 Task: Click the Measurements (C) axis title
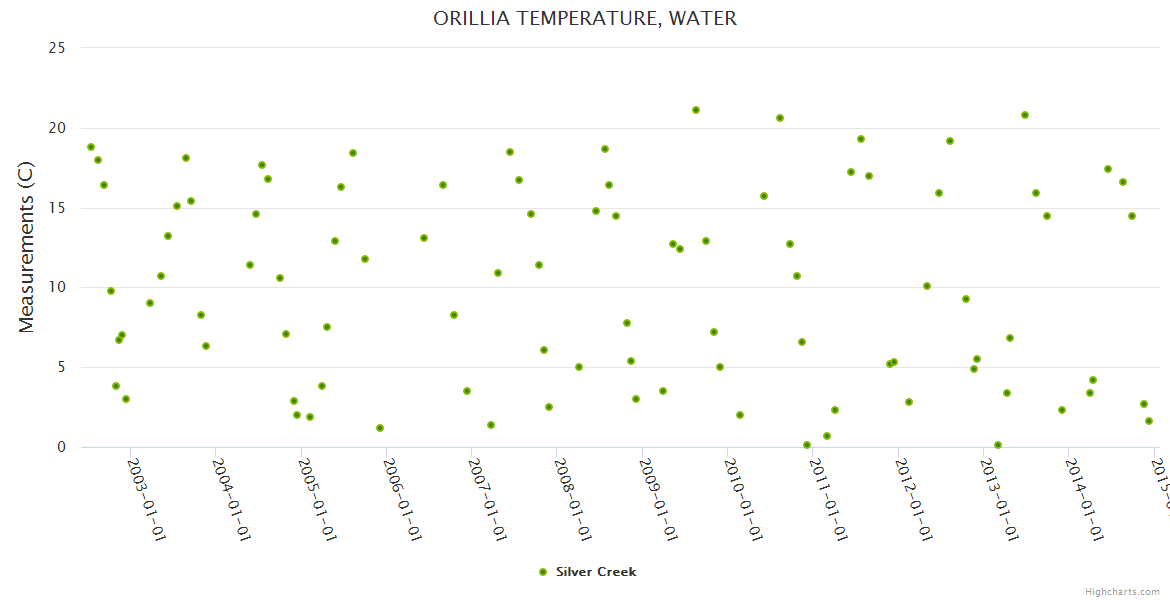click(x=27, y=248)
